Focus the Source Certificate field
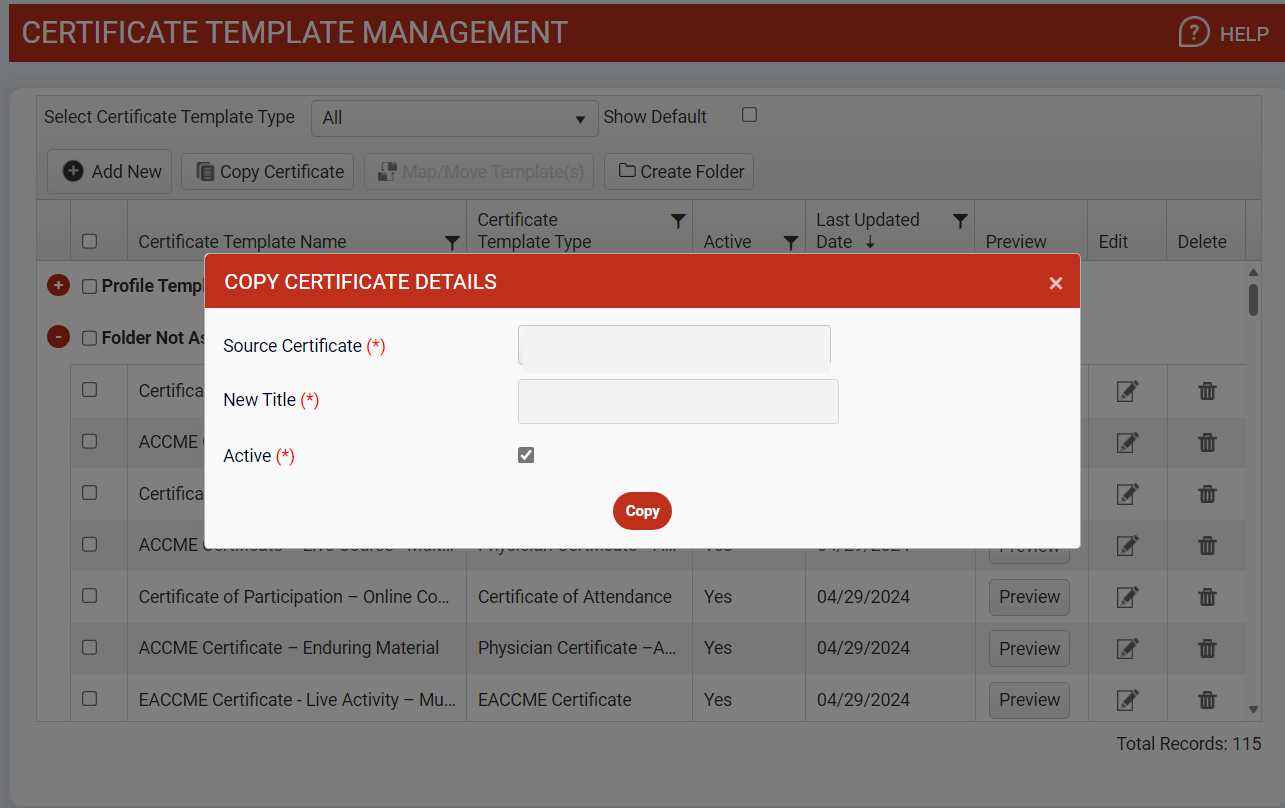 click(674, 346)
